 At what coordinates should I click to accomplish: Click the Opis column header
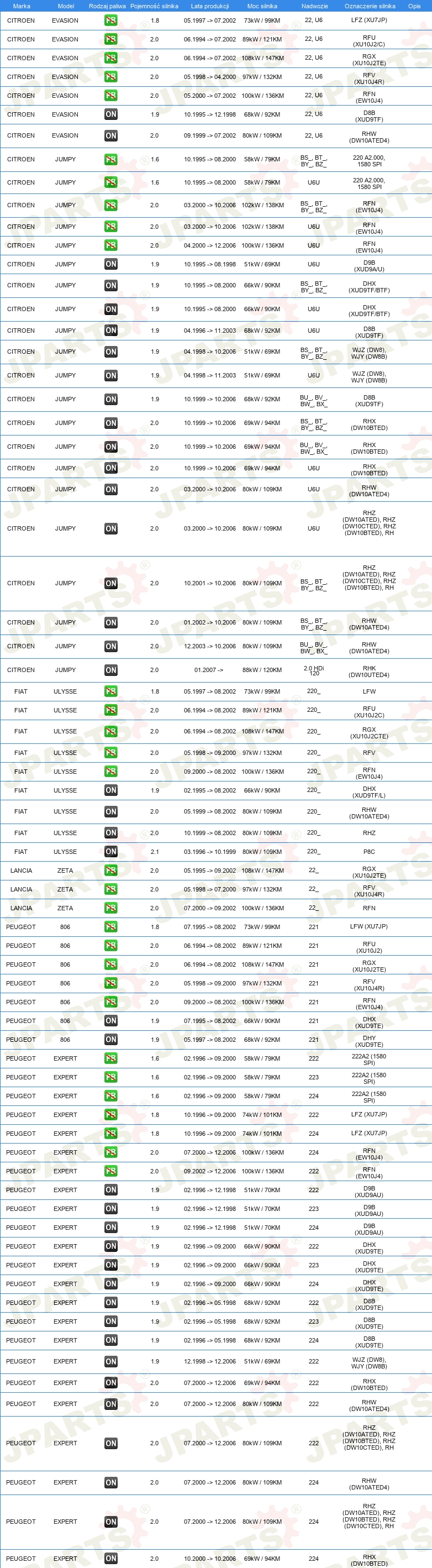pos(414,6)
